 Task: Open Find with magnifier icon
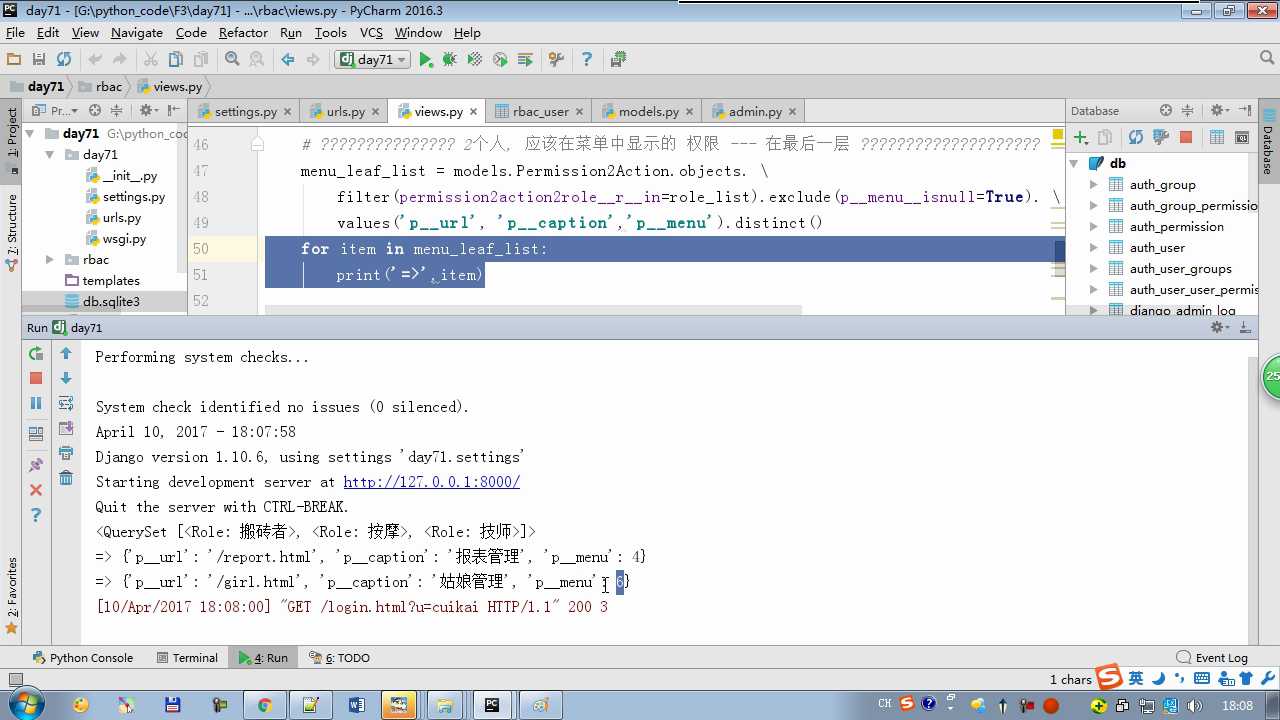pos(232,60)
